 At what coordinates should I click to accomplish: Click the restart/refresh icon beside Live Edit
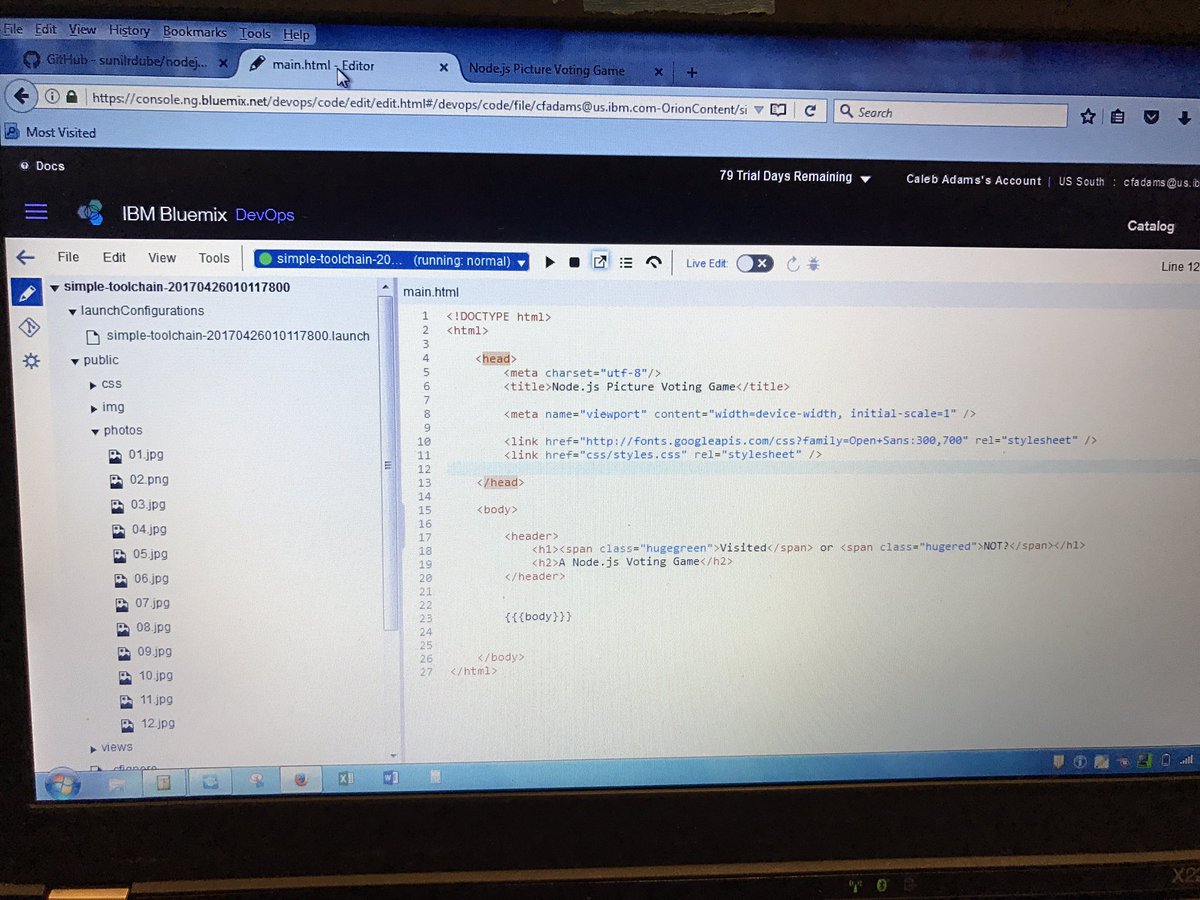coord(795,263)
